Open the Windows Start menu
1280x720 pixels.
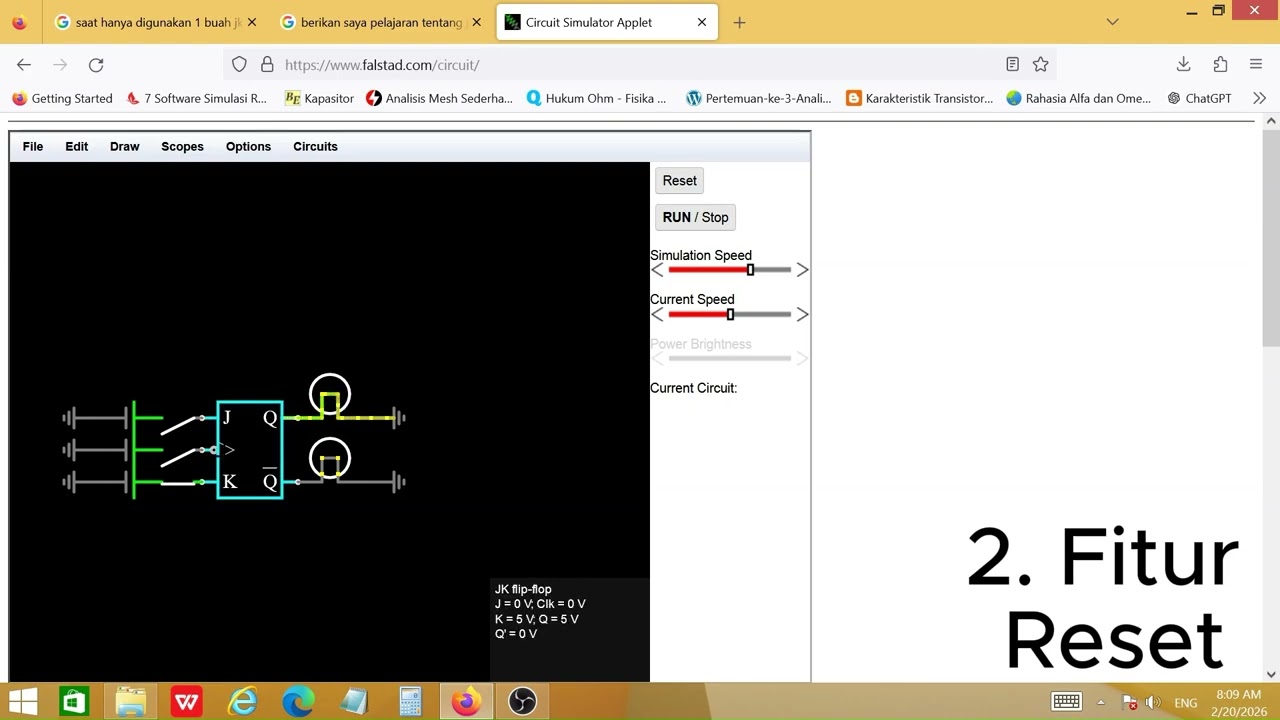click(23, 702)
